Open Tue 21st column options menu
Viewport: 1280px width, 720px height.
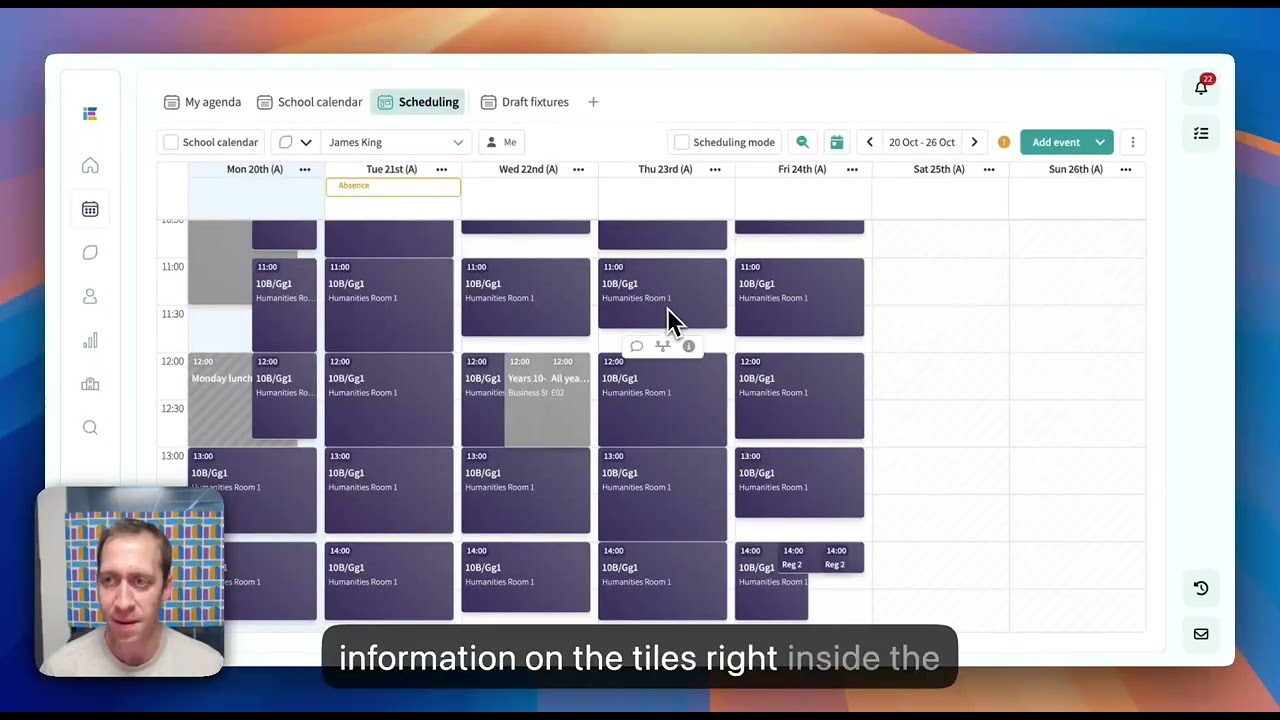(442, 169)
